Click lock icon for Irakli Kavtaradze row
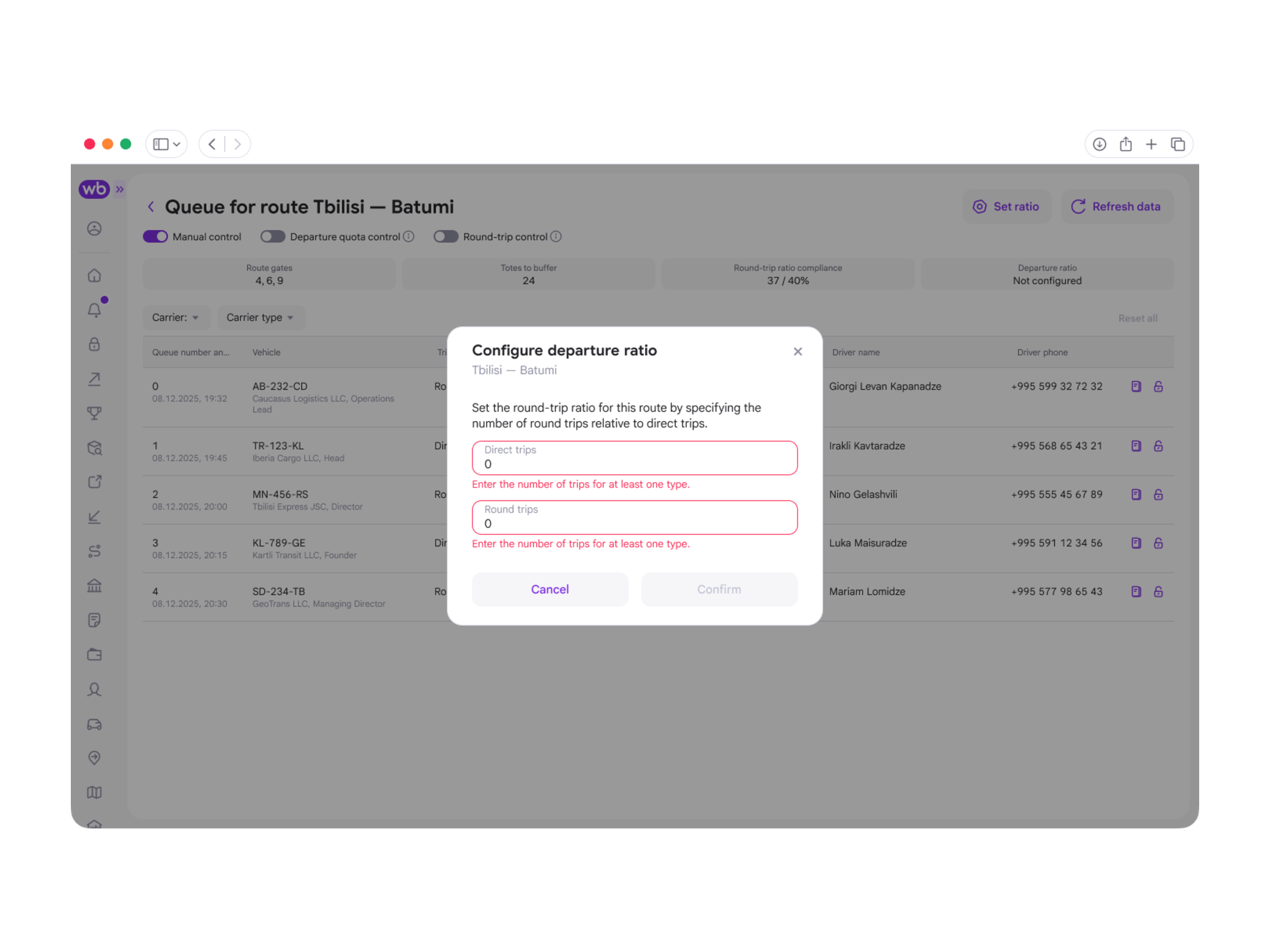The height and width of the screenshot is (952, 1270). coord(1158,446)
